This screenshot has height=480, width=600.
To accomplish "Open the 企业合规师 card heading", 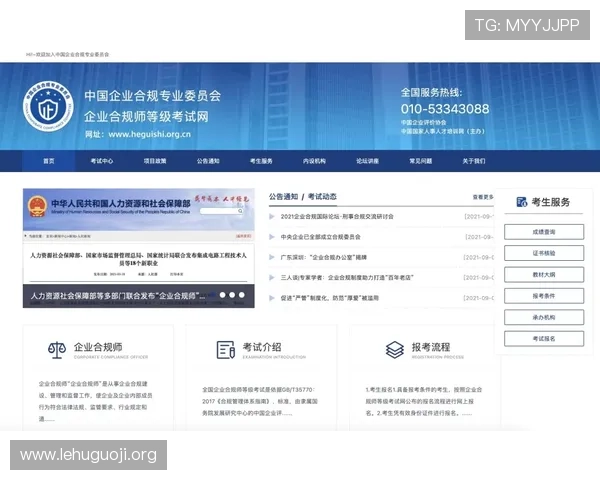I will (98, 347).
